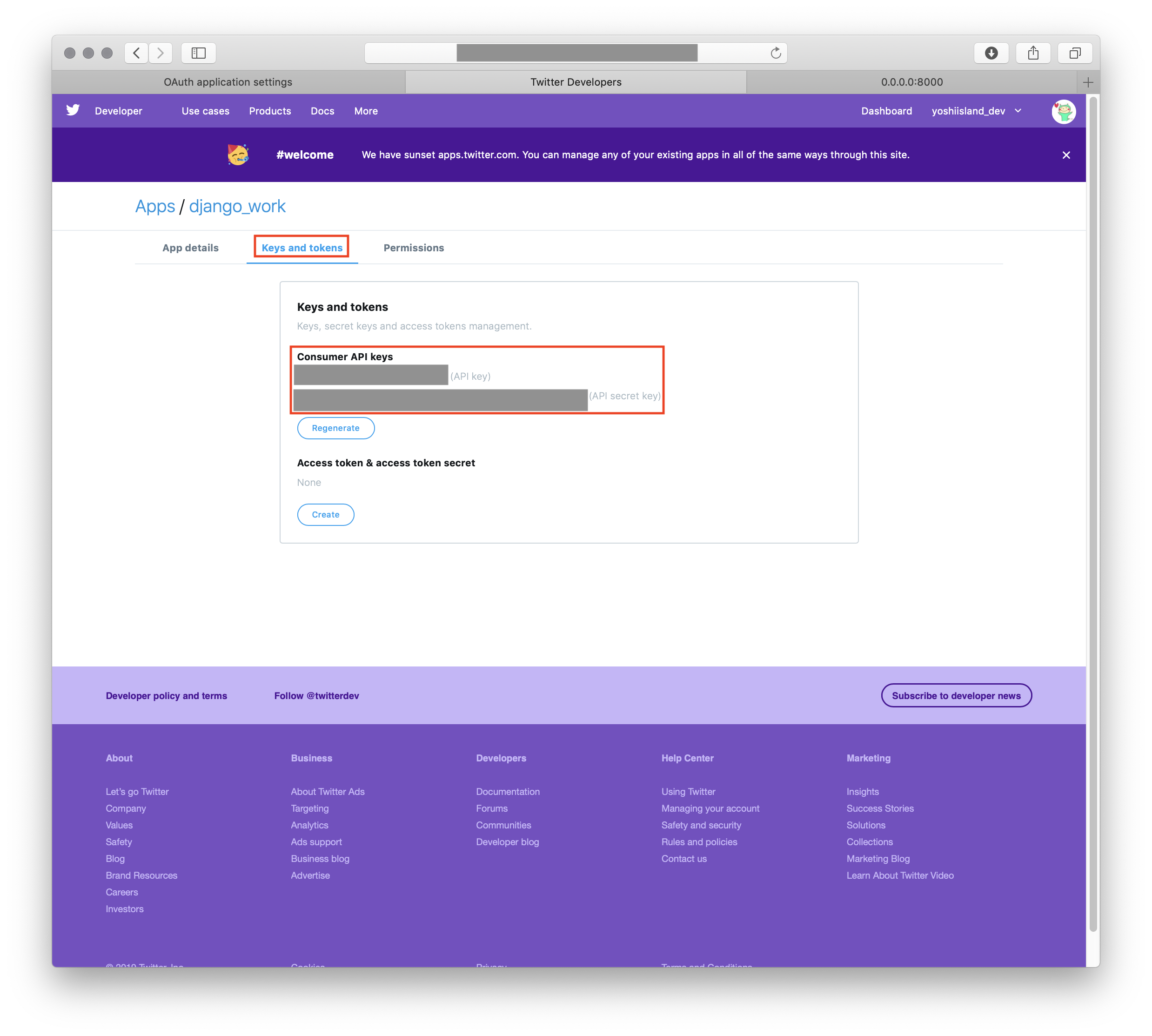The height and width of the screenshot is (1036, 1152).
Task: Open the user avatar profile picture
Action: pyautogui.click(x=1063, y=111)
